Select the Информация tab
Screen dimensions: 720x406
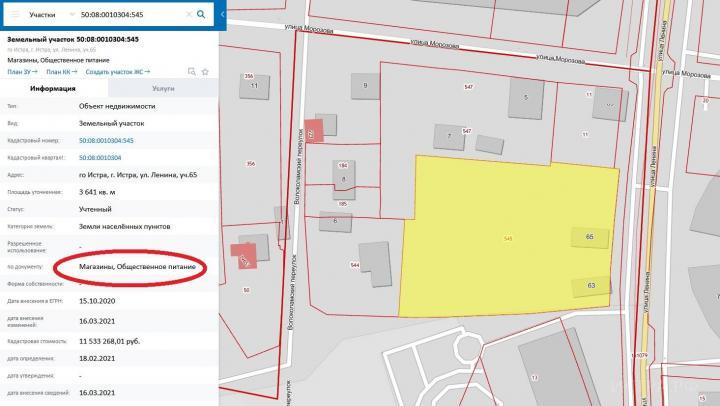coord(54,89)
